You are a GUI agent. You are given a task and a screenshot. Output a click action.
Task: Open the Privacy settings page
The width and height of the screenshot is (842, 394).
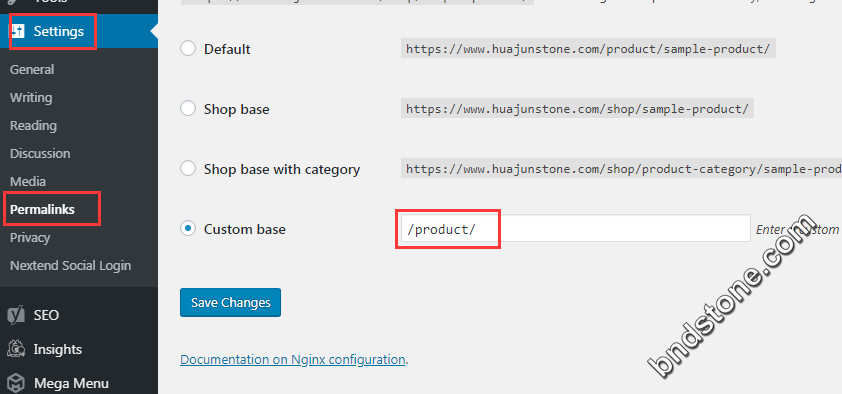tap(30, 237)
